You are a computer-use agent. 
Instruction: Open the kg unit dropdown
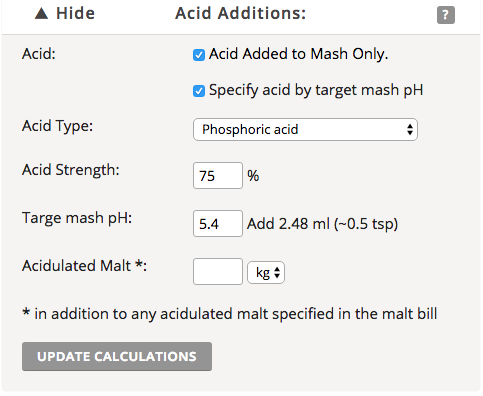tap(266, 273)
